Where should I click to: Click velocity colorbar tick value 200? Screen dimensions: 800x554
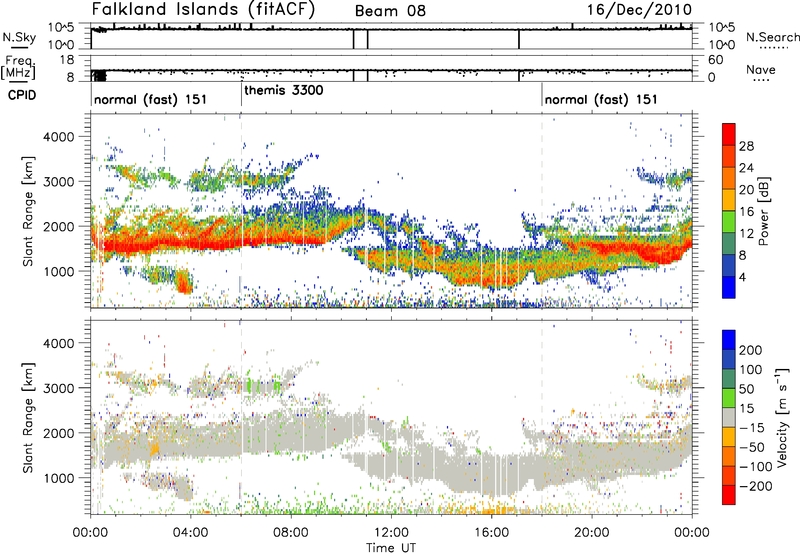point(751,350)
